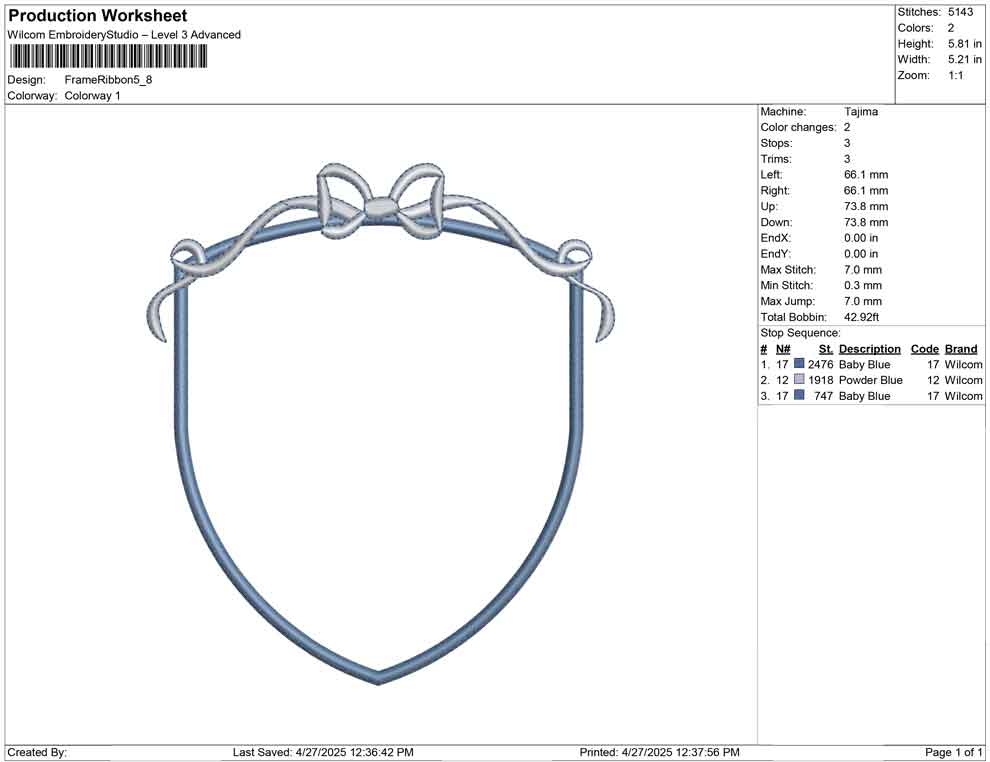Click the design name 'FrameRibbon5_8'
The width and height of the screenshot is (990, 762).
click(x=109, y=80)
